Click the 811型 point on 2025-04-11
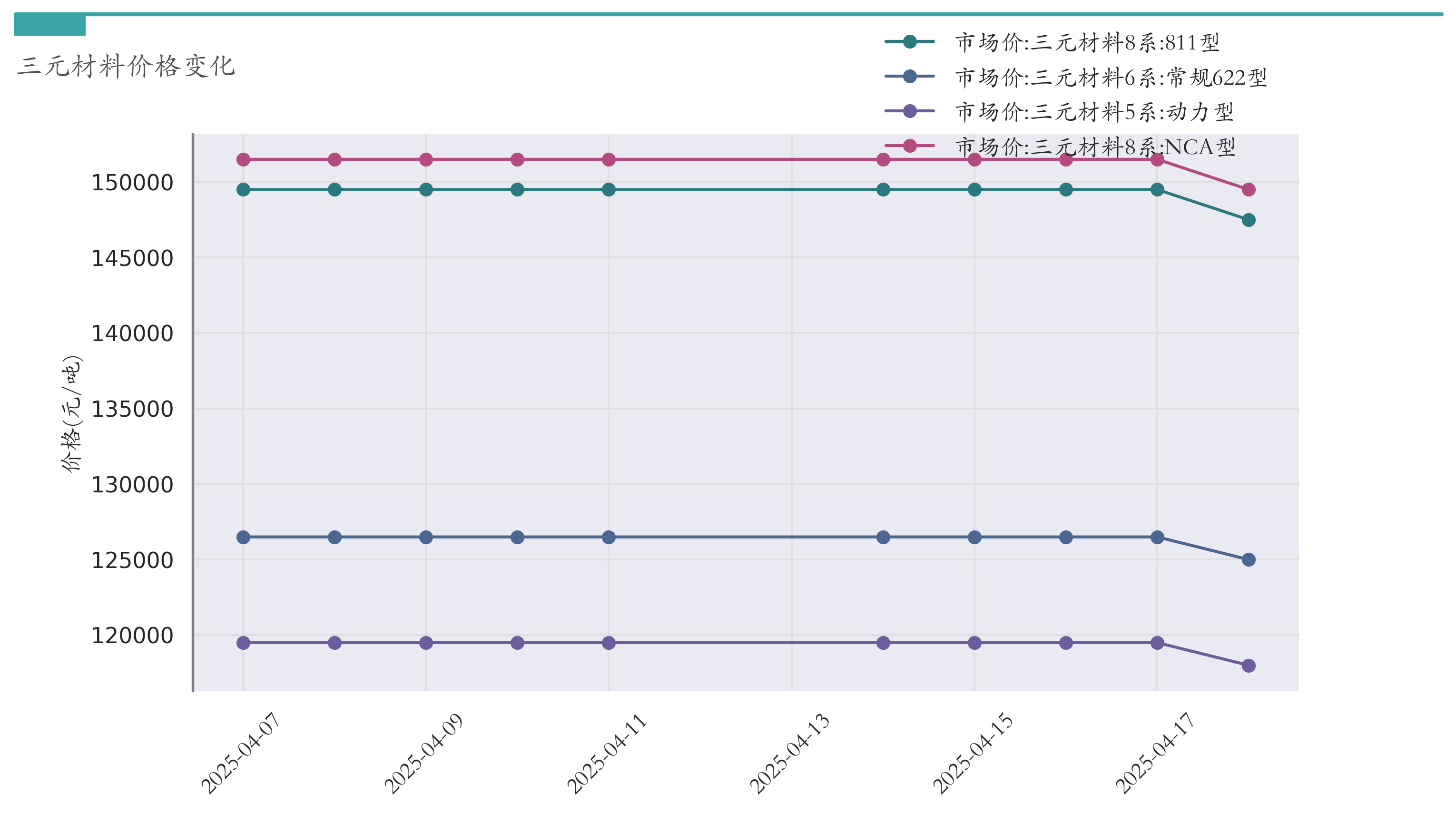 tap(609, 190)
